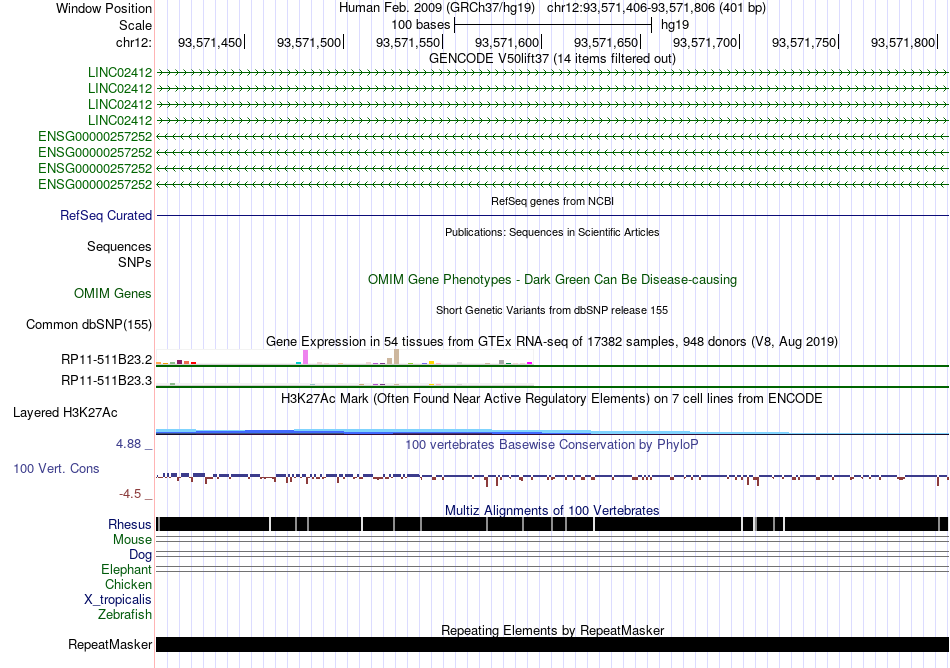
Task: Click the Rhesus species label
Action: tap(130, 524)
